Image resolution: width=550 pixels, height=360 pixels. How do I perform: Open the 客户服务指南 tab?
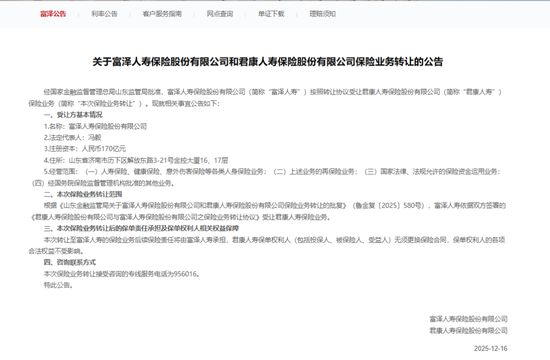coord(162,14)
